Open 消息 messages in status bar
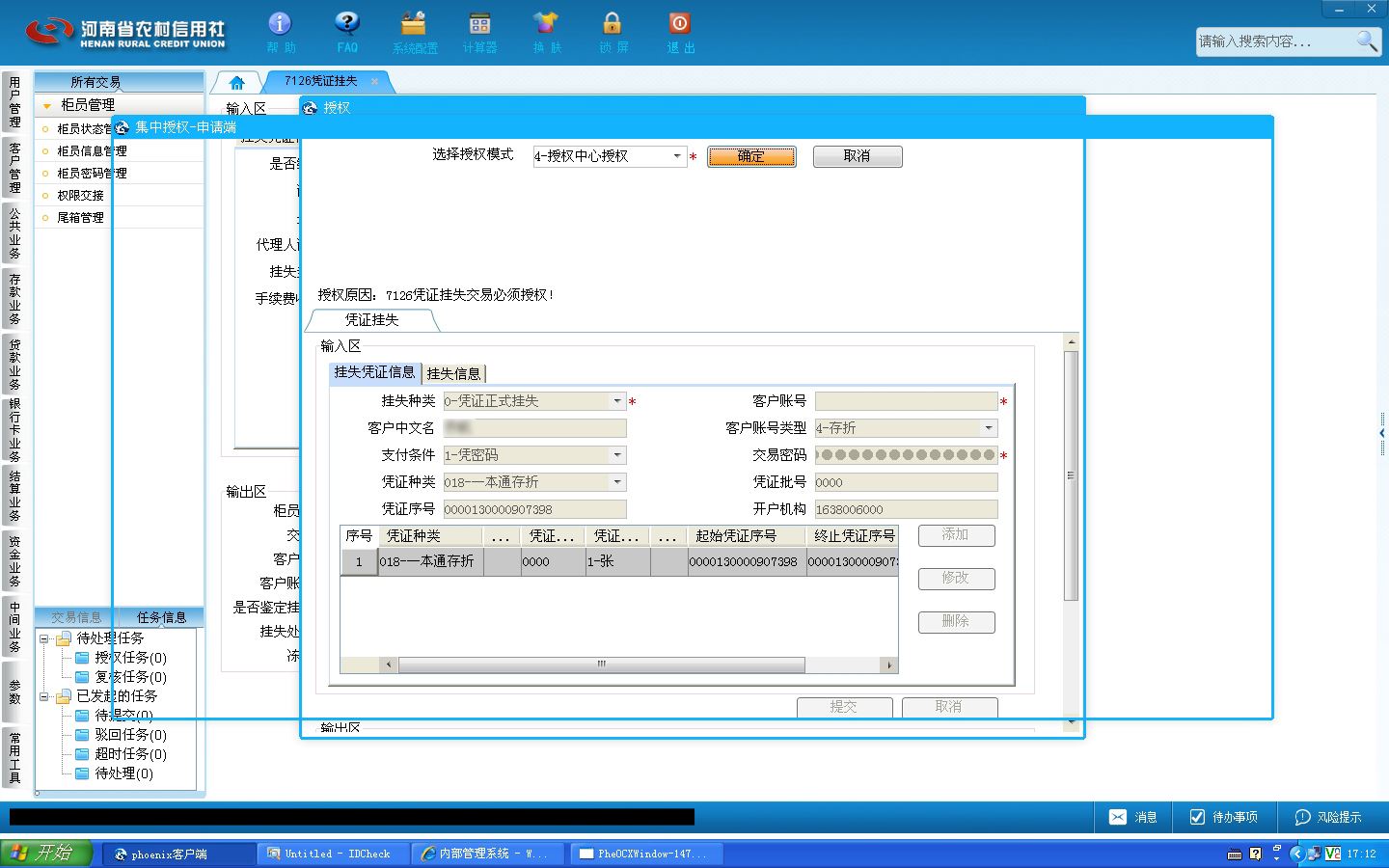Screen dimensions: 1389x868 tap(1132, 817)
